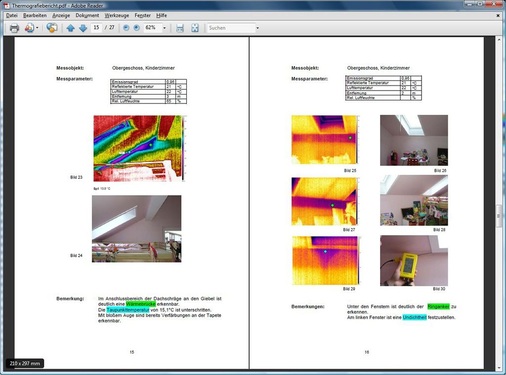Click highlighted word Wärmebrücke
This screenshot has width=506, height=375.
[x=141, y=304]
